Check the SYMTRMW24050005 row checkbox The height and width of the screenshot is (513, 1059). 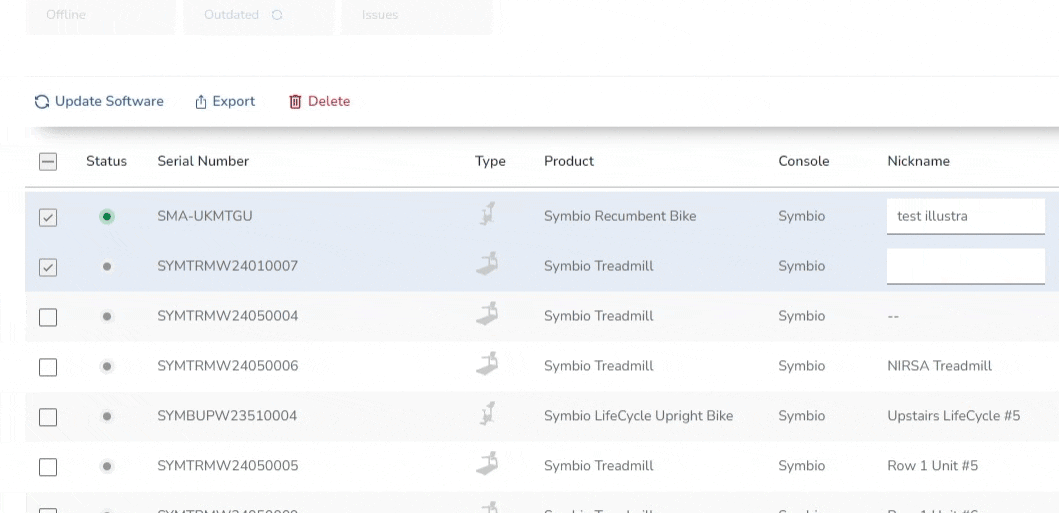pos(48,467)
